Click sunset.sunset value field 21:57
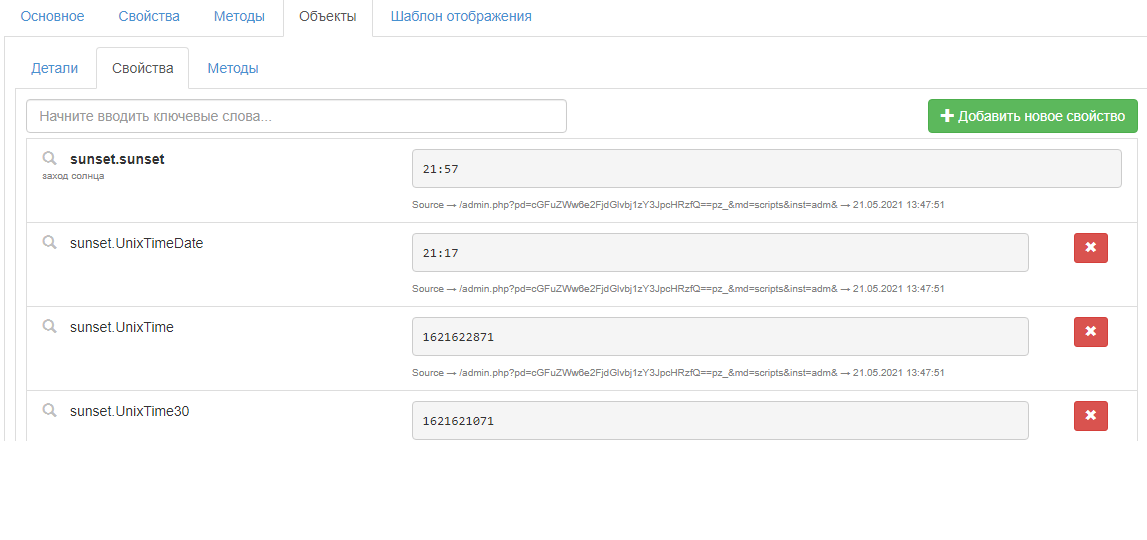1147x540 pixels. click(x=767, y=168)
